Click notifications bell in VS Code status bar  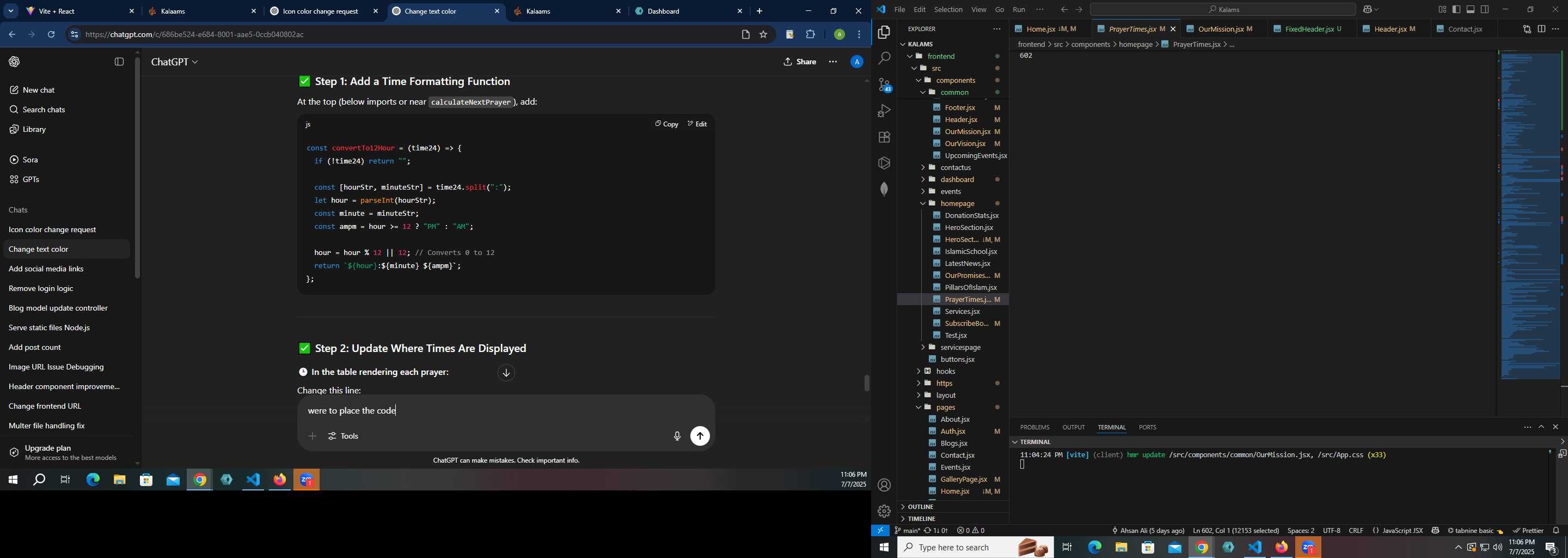pos(1556,531)
